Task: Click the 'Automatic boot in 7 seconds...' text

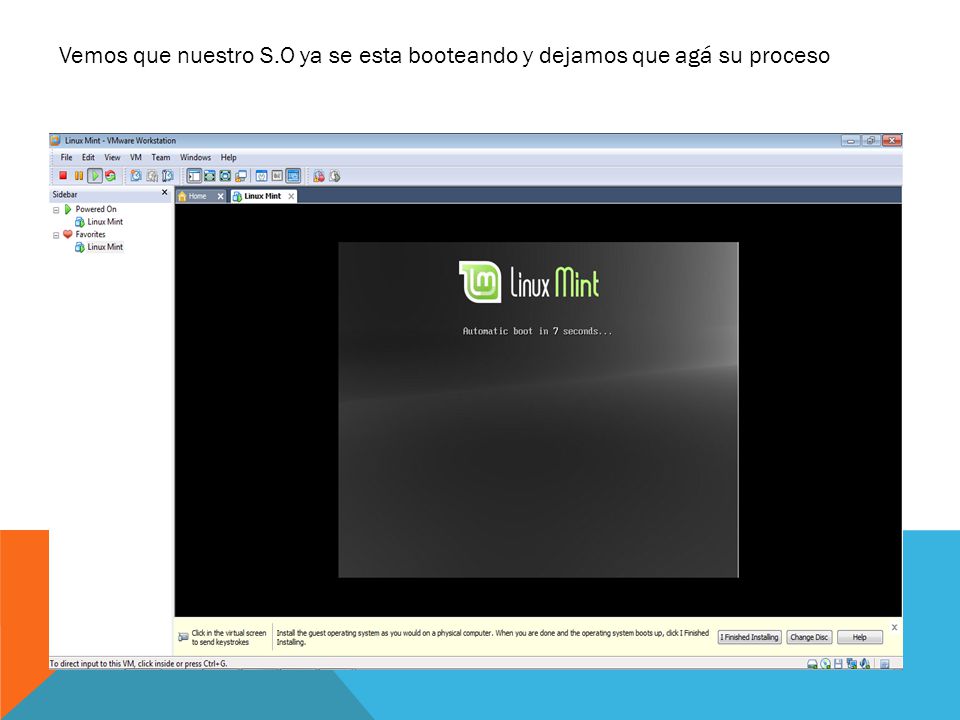Action: coord(537,331)
